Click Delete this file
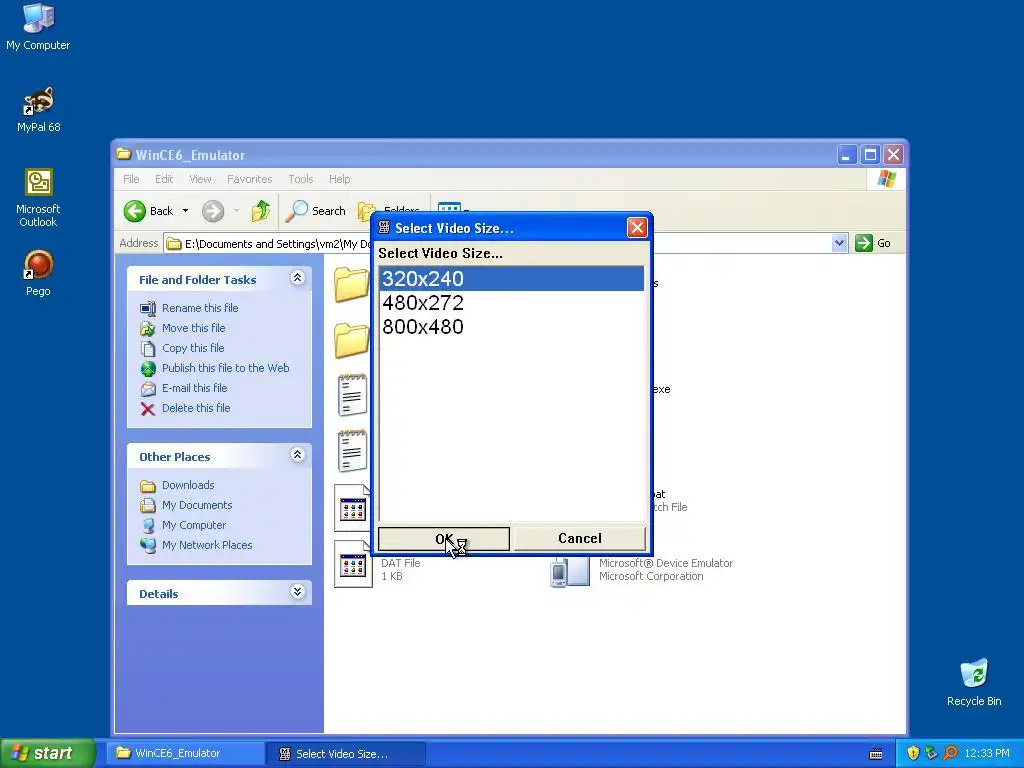The width and height of the screenshot is (1024, 768). (x=196, y=408)
